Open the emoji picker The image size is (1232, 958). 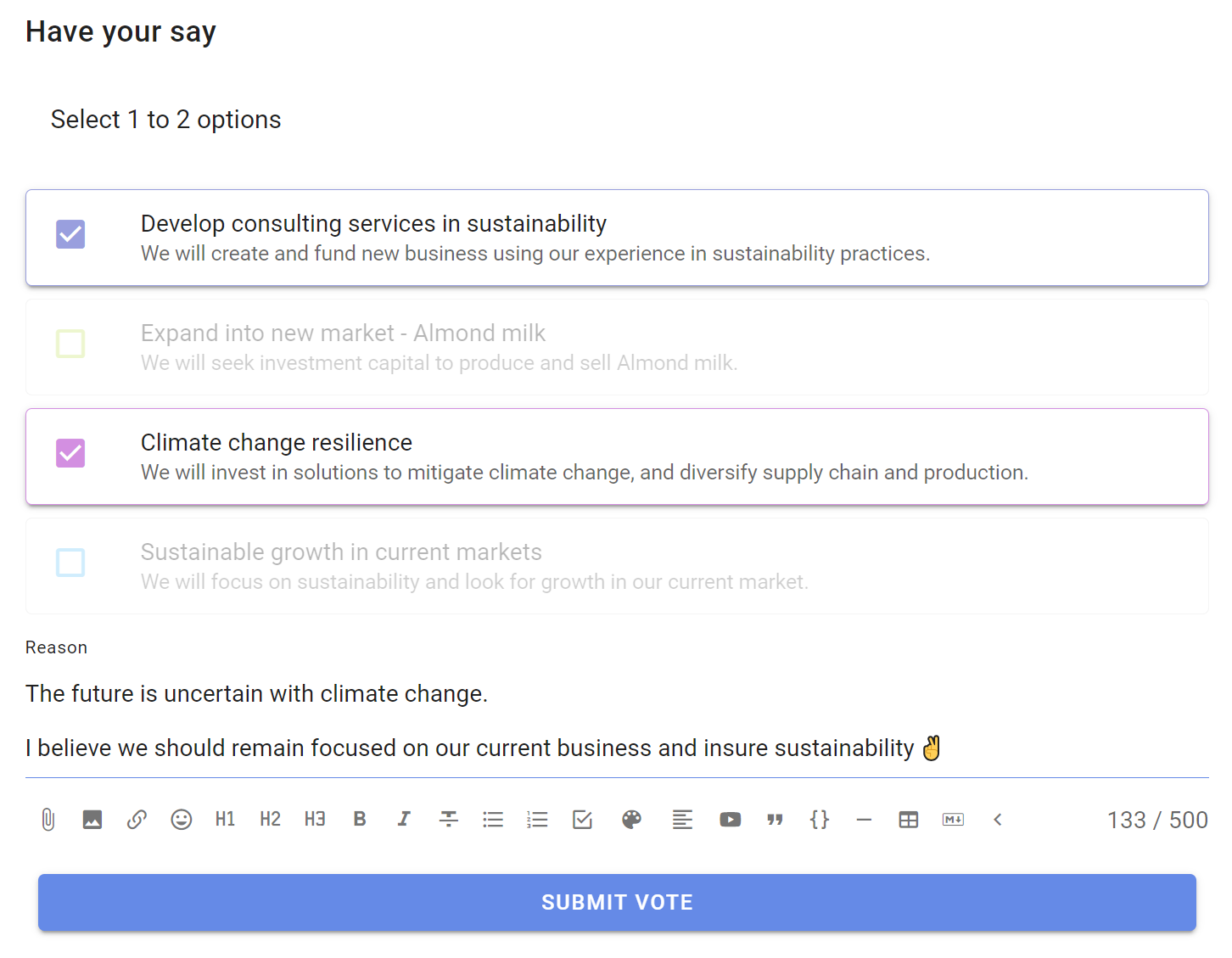tap(182, 820)
